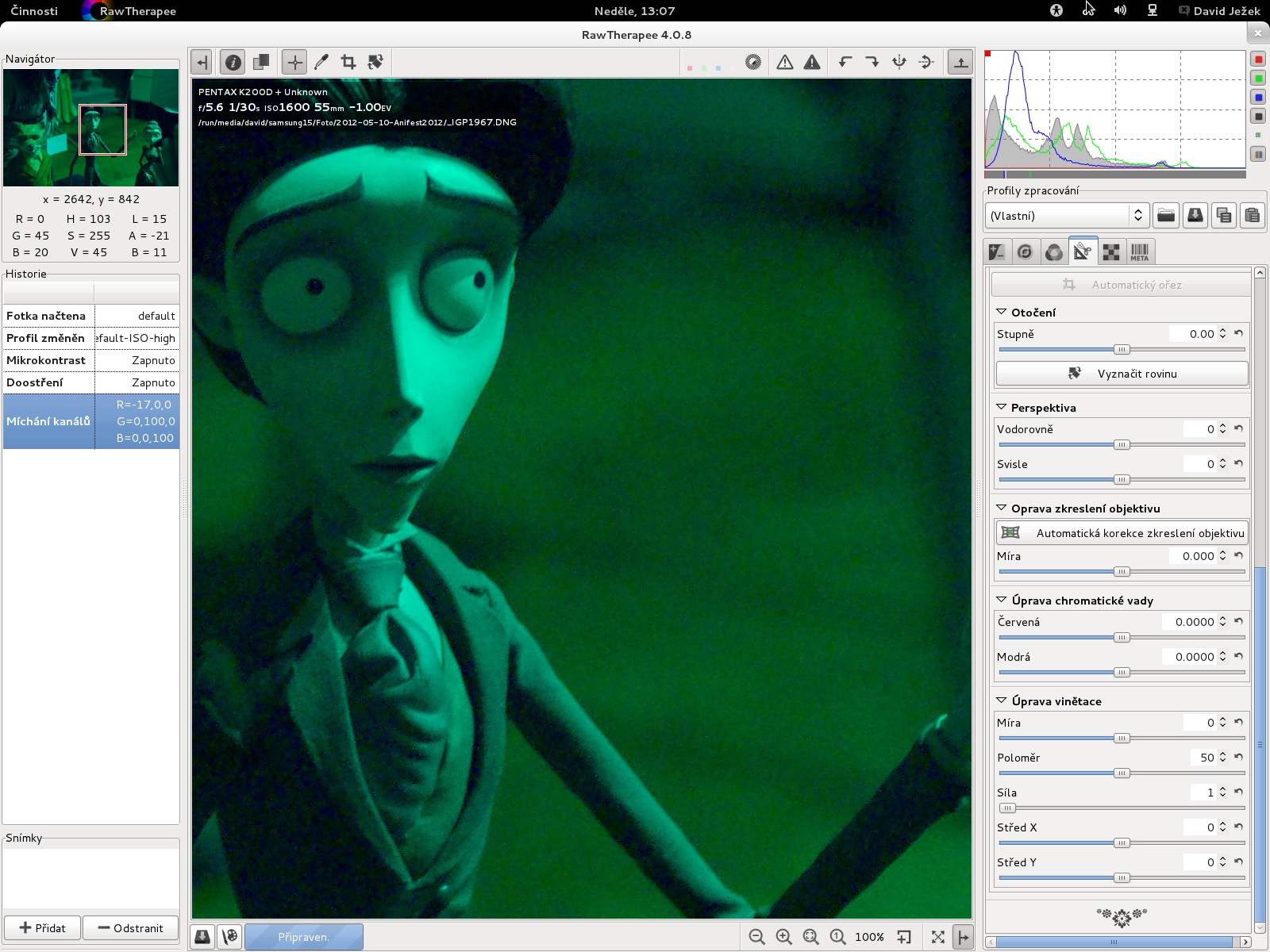Image resolution: width=1270 pixels, height=952 pixels.
Task: Select the hand/crosshair navigation tool
Action: click(x=294, y=62)
